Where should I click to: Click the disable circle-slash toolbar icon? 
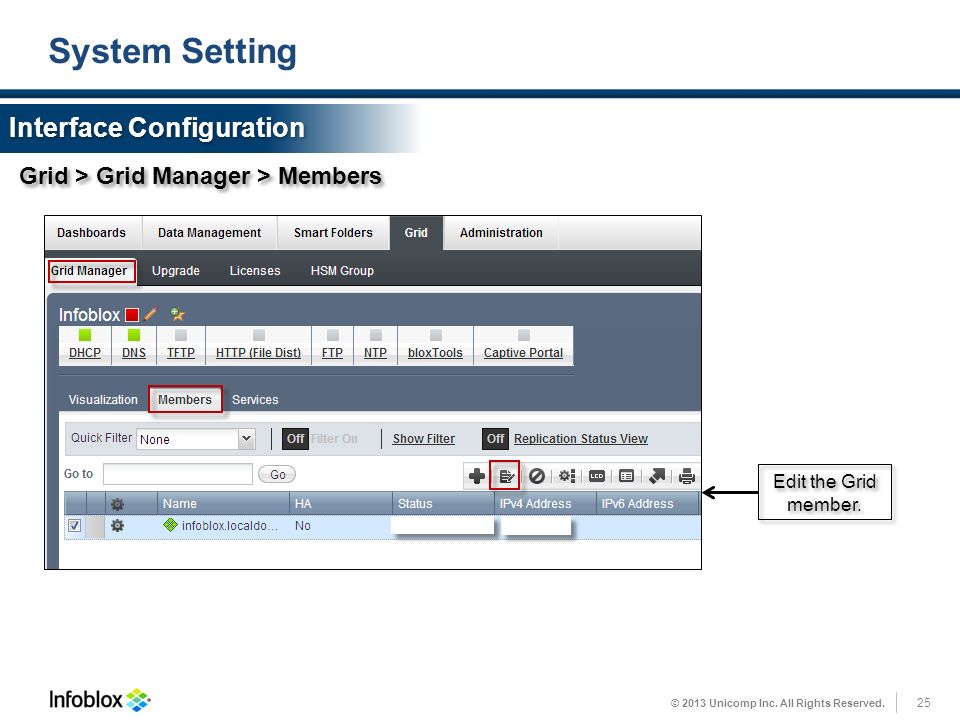537,476
